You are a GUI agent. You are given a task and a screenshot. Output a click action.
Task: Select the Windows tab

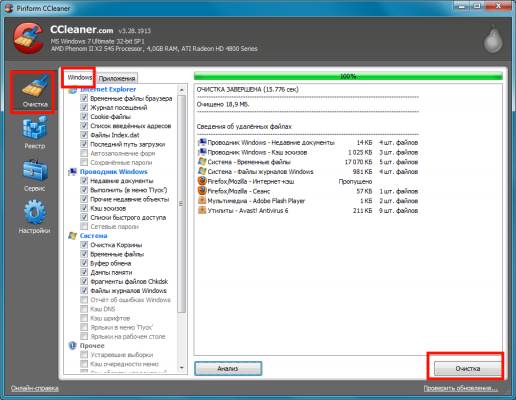pos(79,77)
